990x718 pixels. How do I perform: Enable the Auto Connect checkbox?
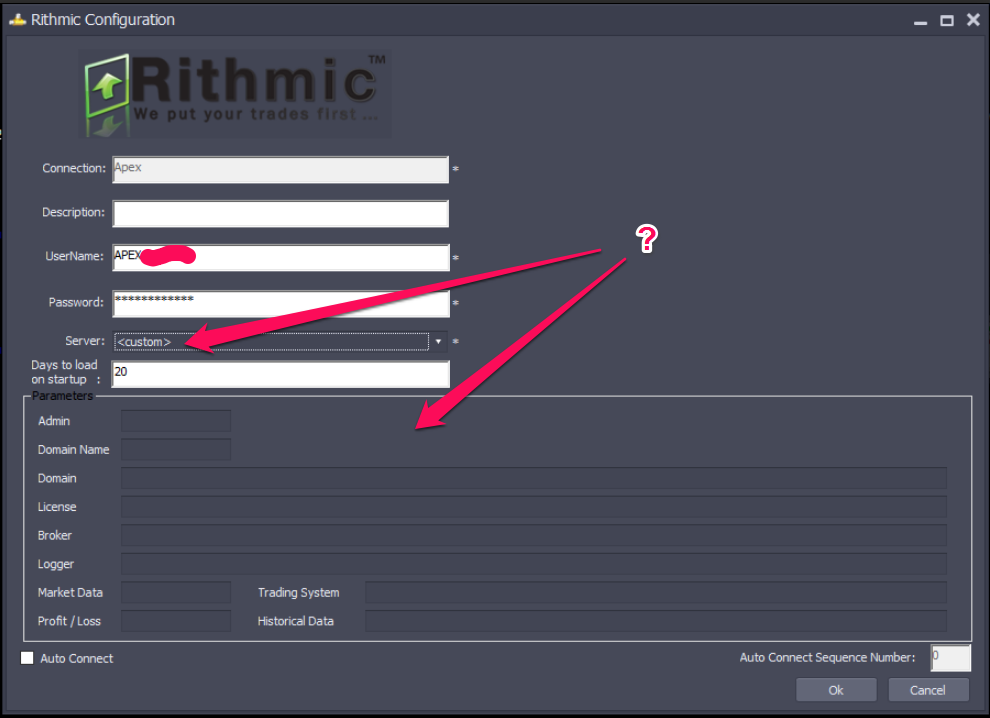point(27,658)
